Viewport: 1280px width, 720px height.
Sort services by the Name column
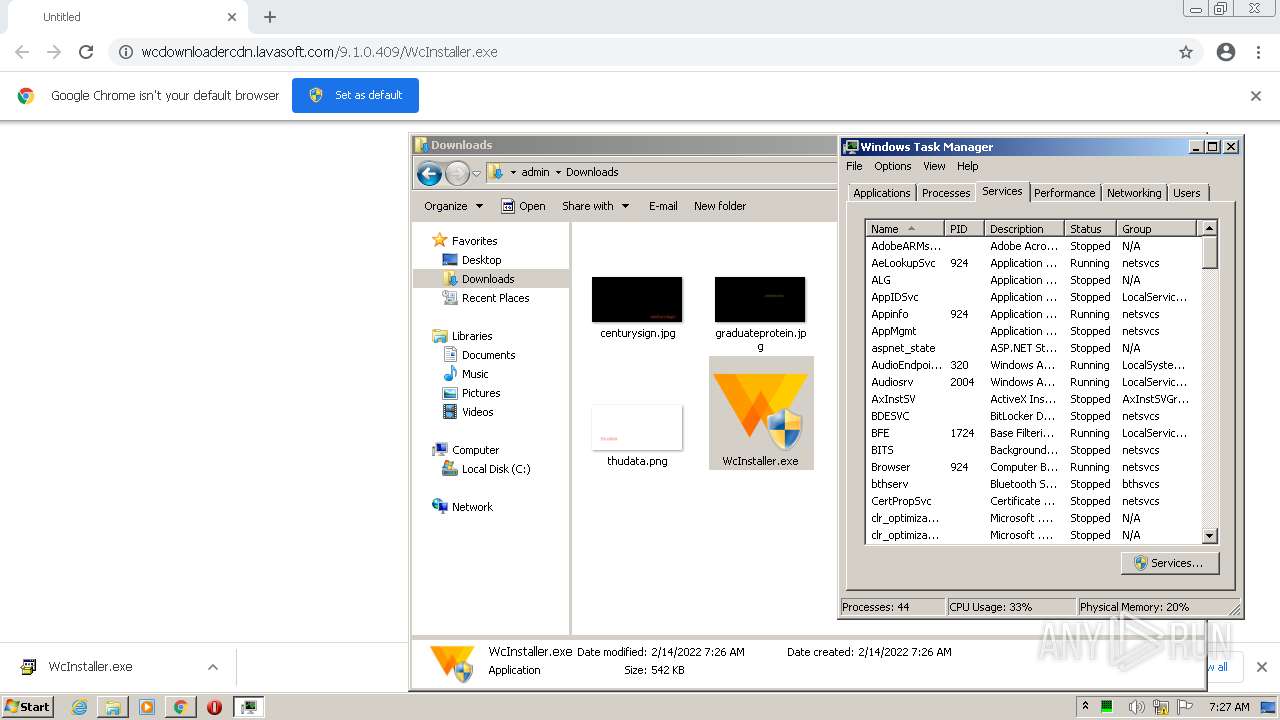tap(905, 229)
